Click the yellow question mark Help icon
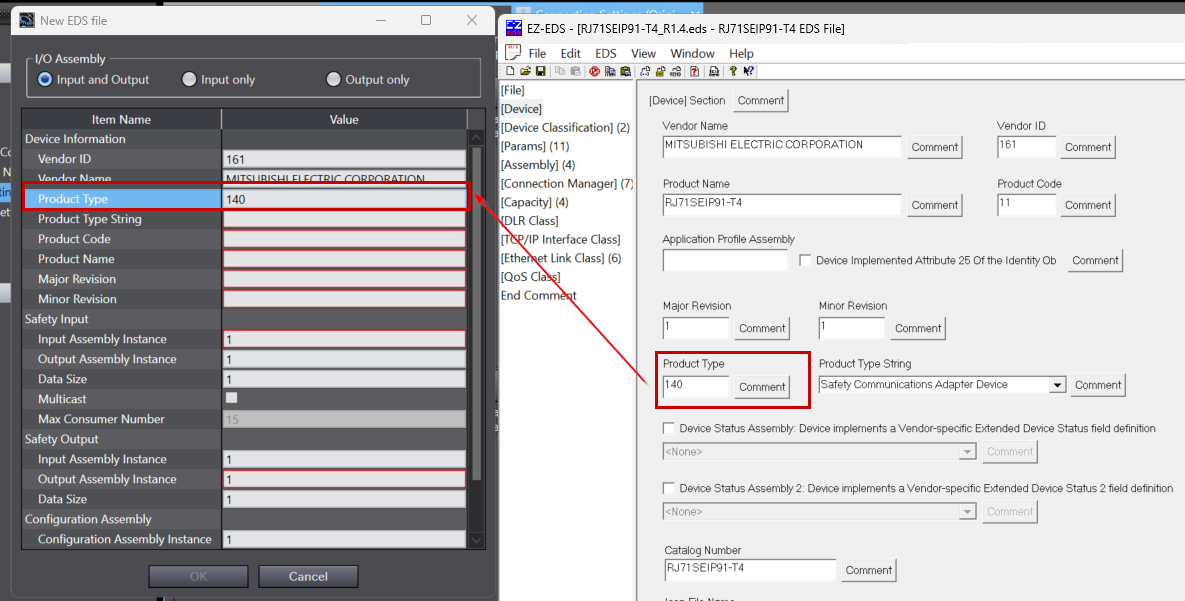 tap(733, 71)
